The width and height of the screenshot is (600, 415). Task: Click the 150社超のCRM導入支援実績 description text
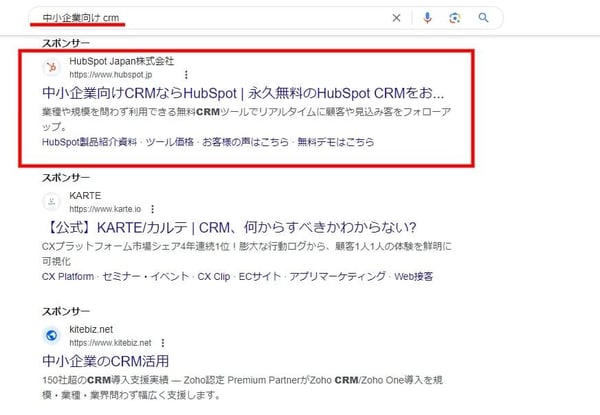pos(242,387)
